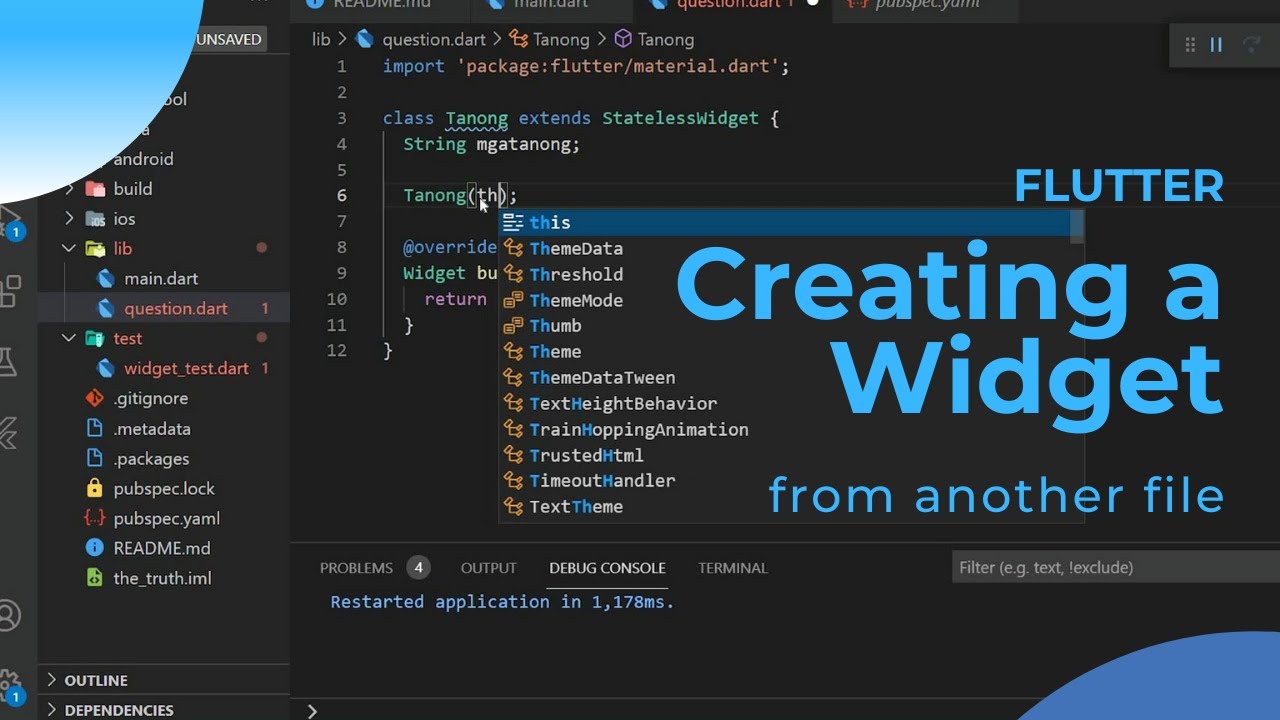Open the .metadata file
The image size is (1280, 720).
tap(152, 428)
